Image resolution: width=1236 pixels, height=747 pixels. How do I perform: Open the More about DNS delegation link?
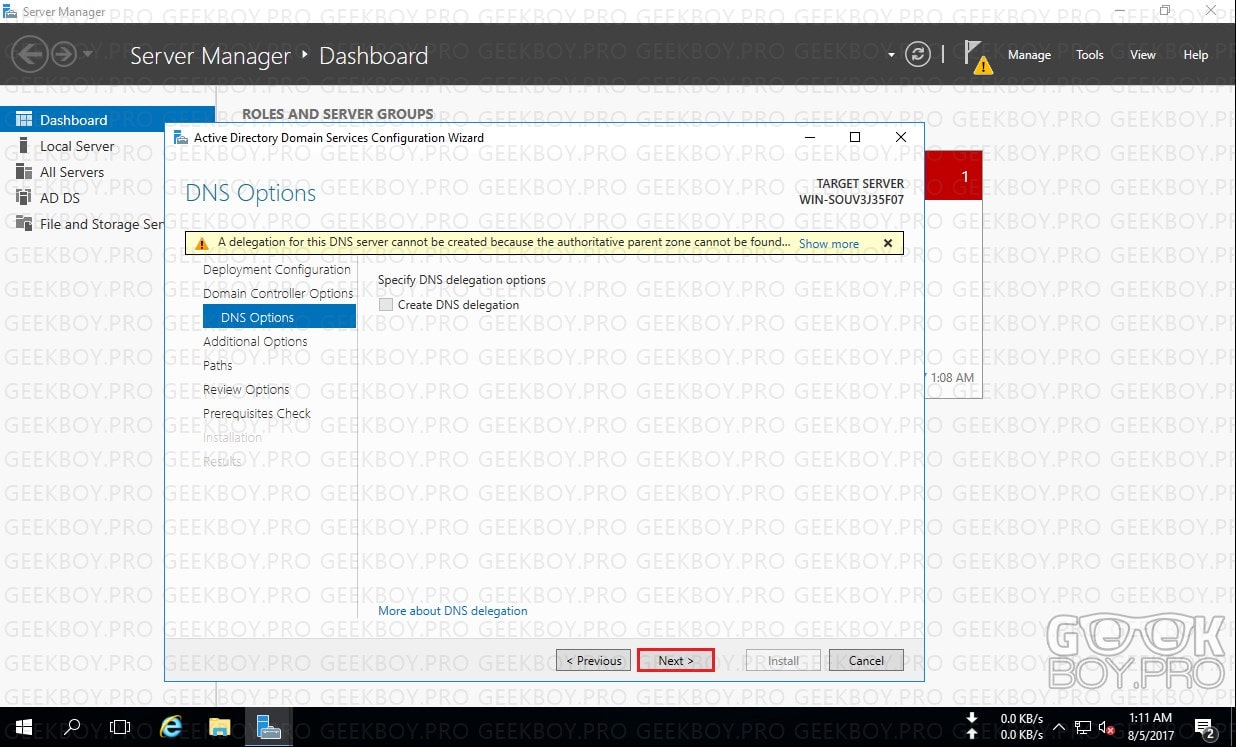453,611
